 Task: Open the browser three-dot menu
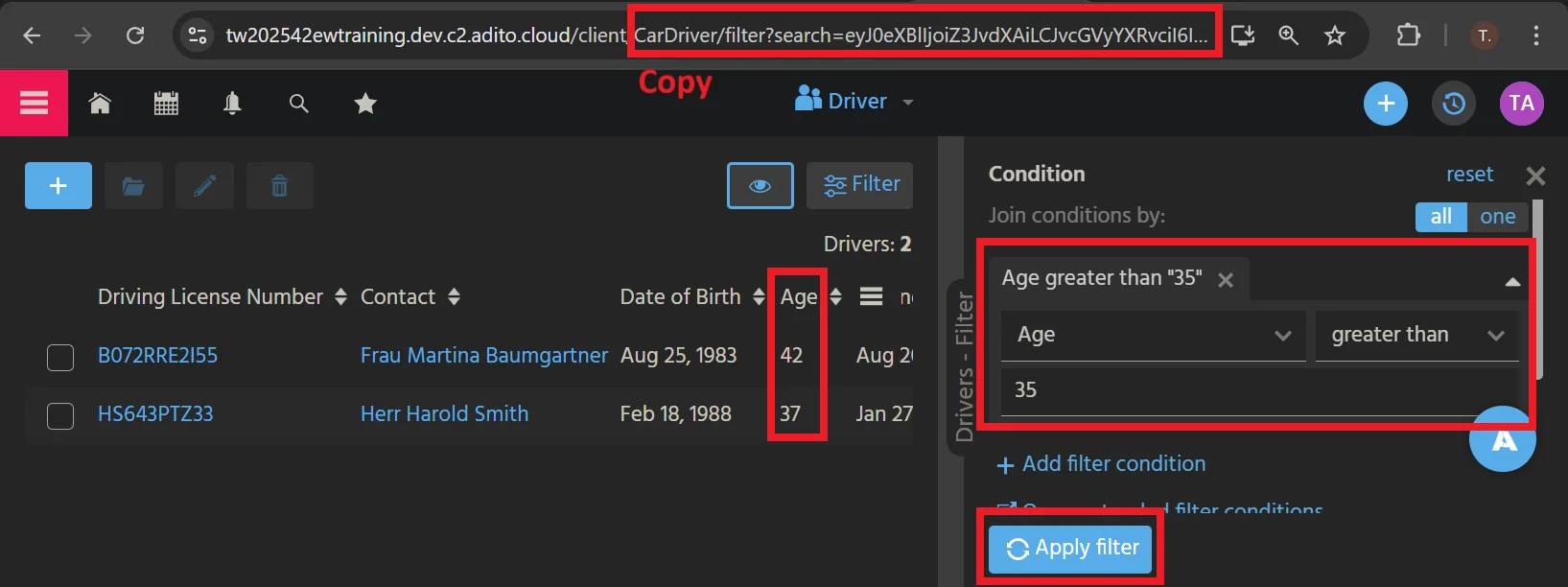[x=1536, y=35]
